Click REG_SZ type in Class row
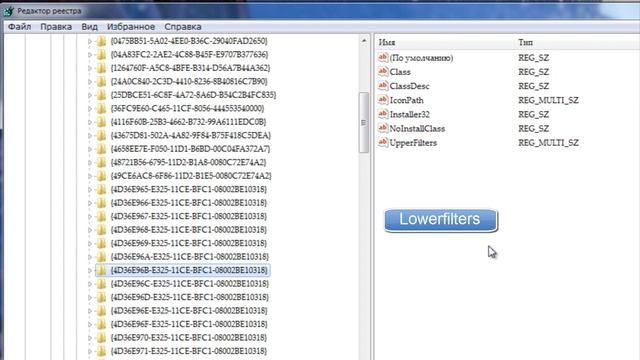This screenshot has height=360, width=640. click(x=533, y=71)
